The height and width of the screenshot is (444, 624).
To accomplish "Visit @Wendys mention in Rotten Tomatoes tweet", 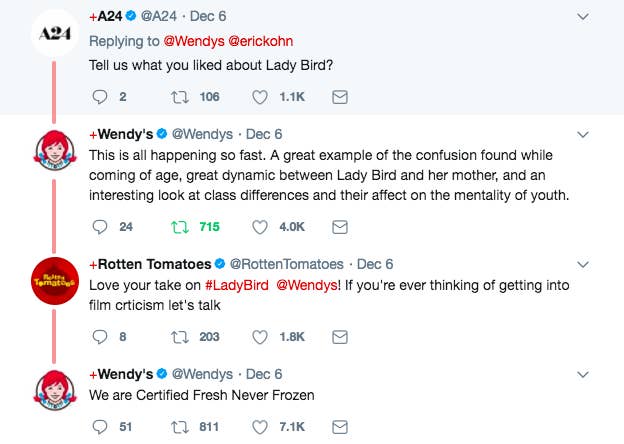I will [306, 285].
